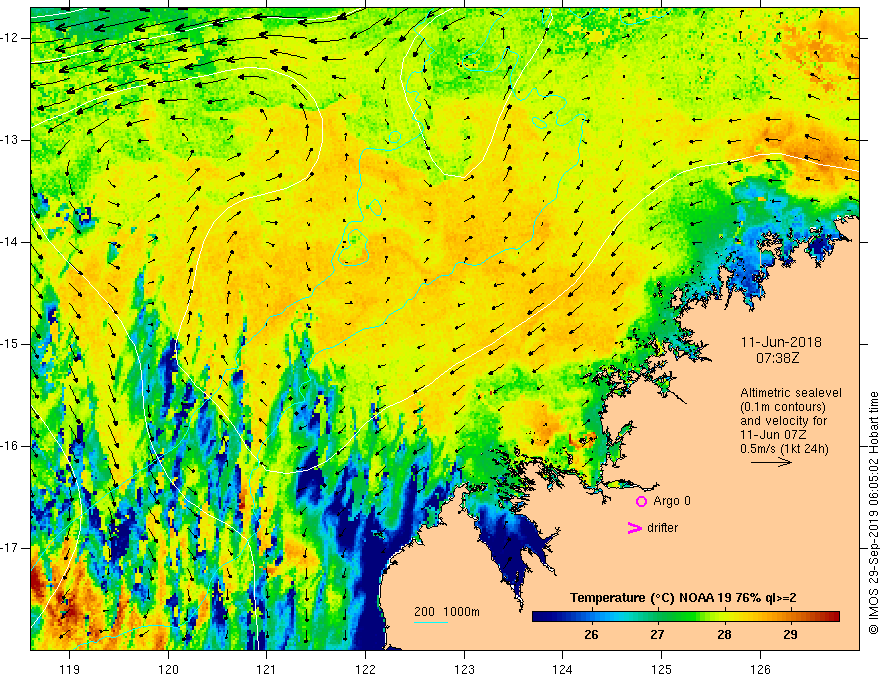
Task: Click latitude axis label -13
Action: tap(11, 140)
